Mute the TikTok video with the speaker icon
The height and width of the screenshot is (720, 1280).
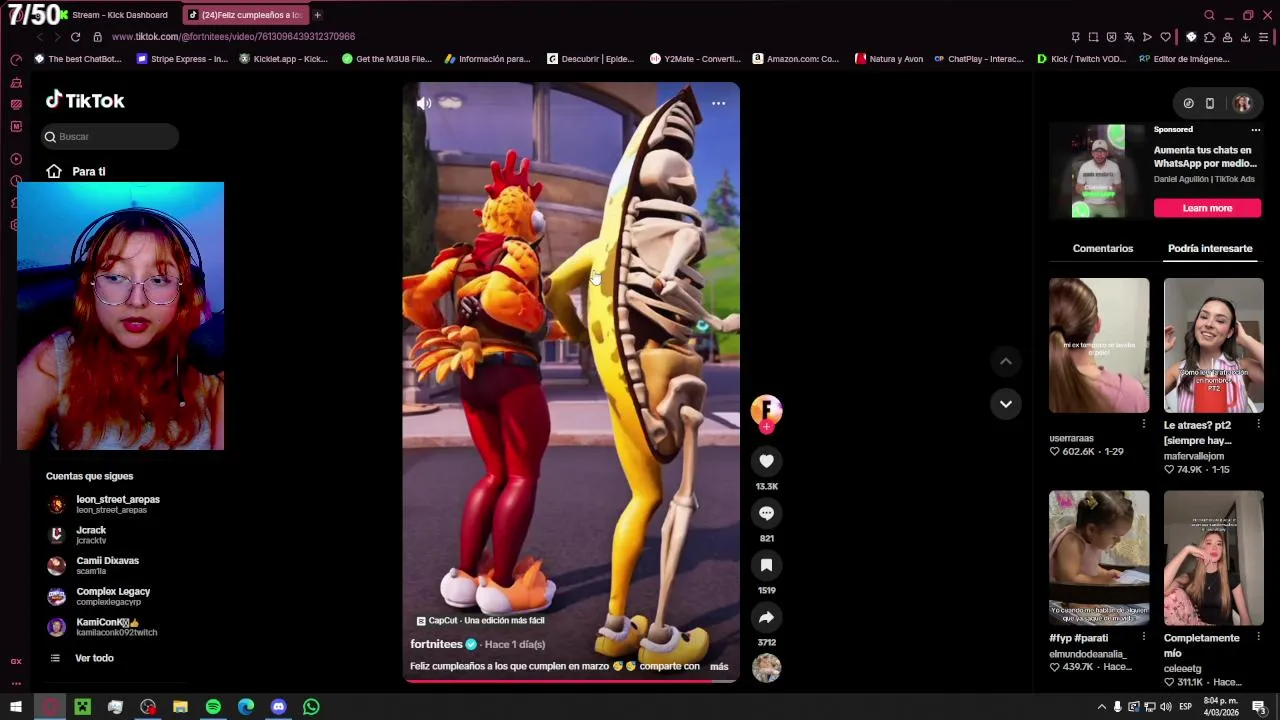tap(424, 103)
